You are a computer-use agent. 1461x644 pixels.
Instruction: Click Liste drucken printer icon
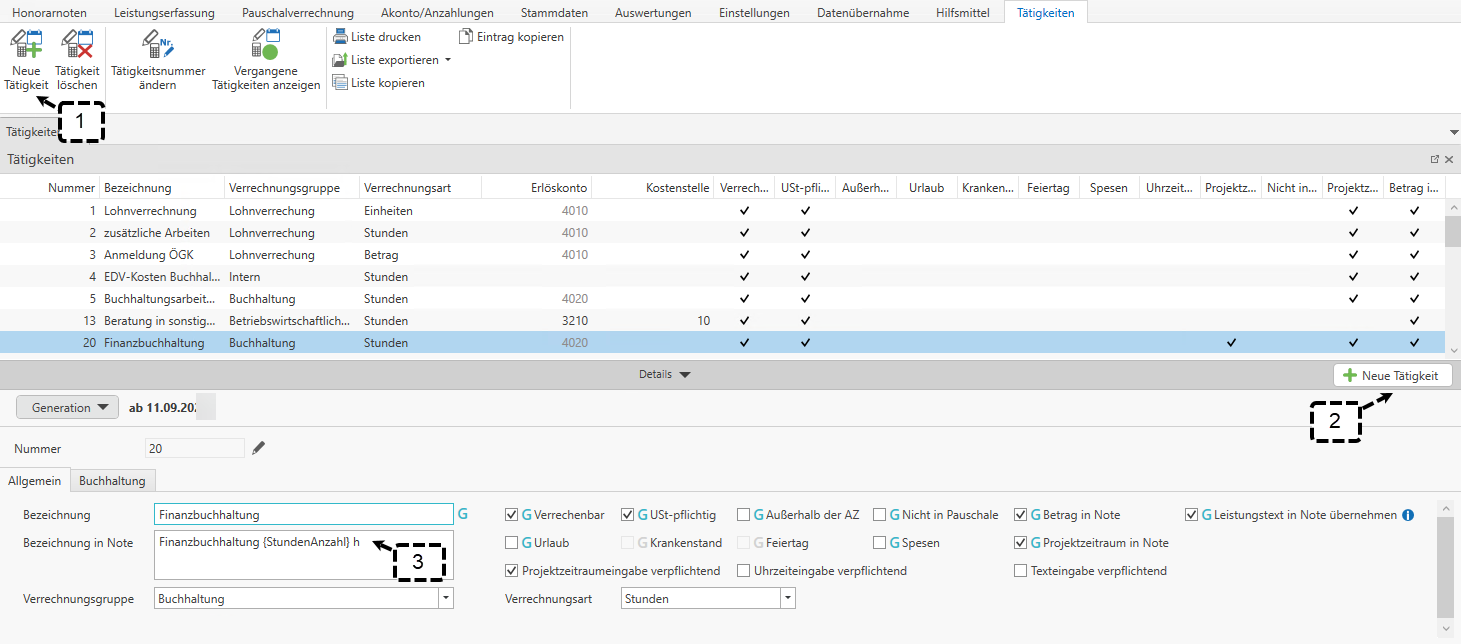340,37
